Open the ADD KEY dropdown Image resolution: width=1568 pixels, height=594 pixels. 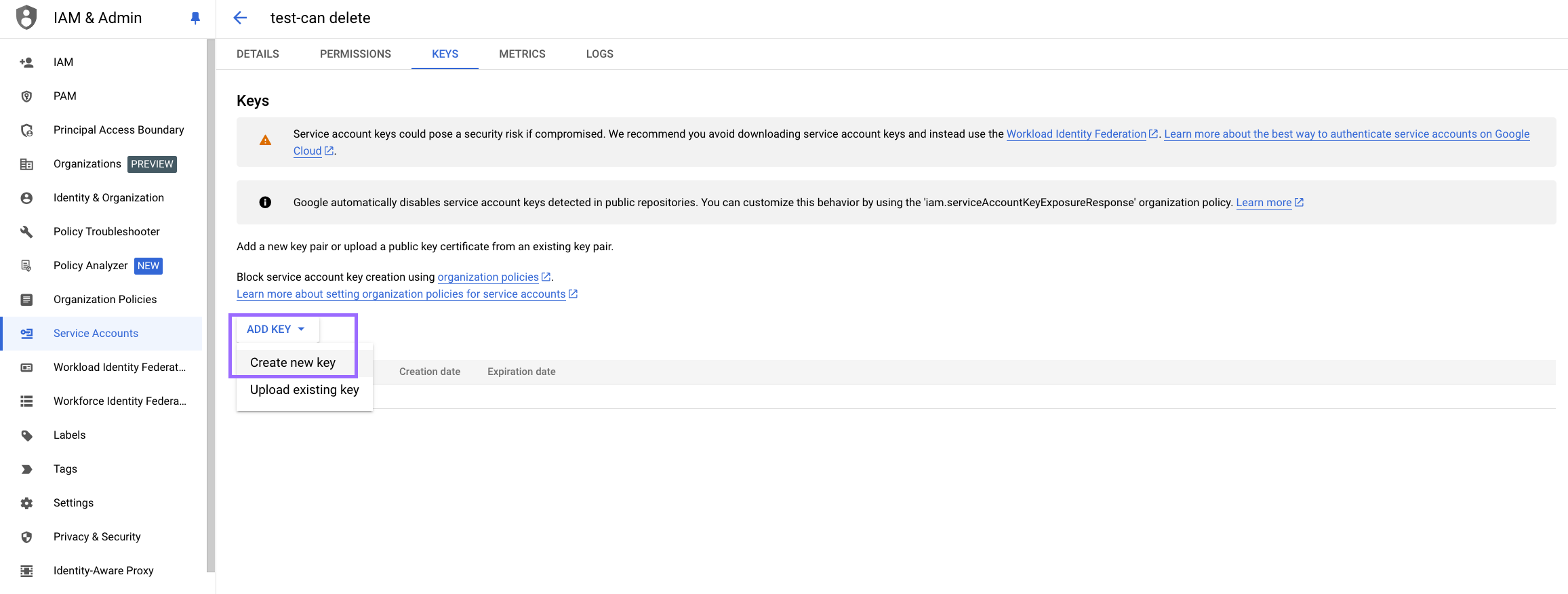pyautogui.click(x=276, y=330)
